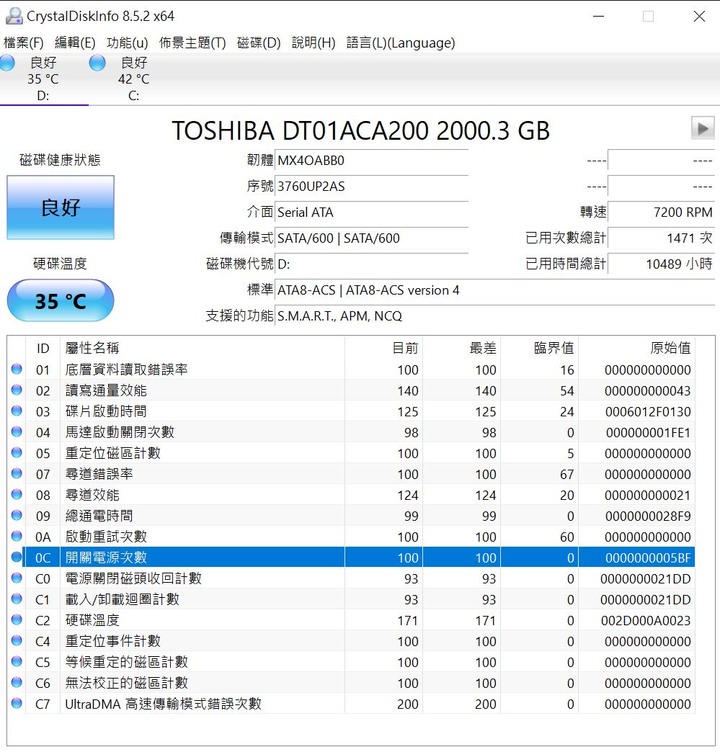Open the 磁碟(D) menu

click(259, 43)
